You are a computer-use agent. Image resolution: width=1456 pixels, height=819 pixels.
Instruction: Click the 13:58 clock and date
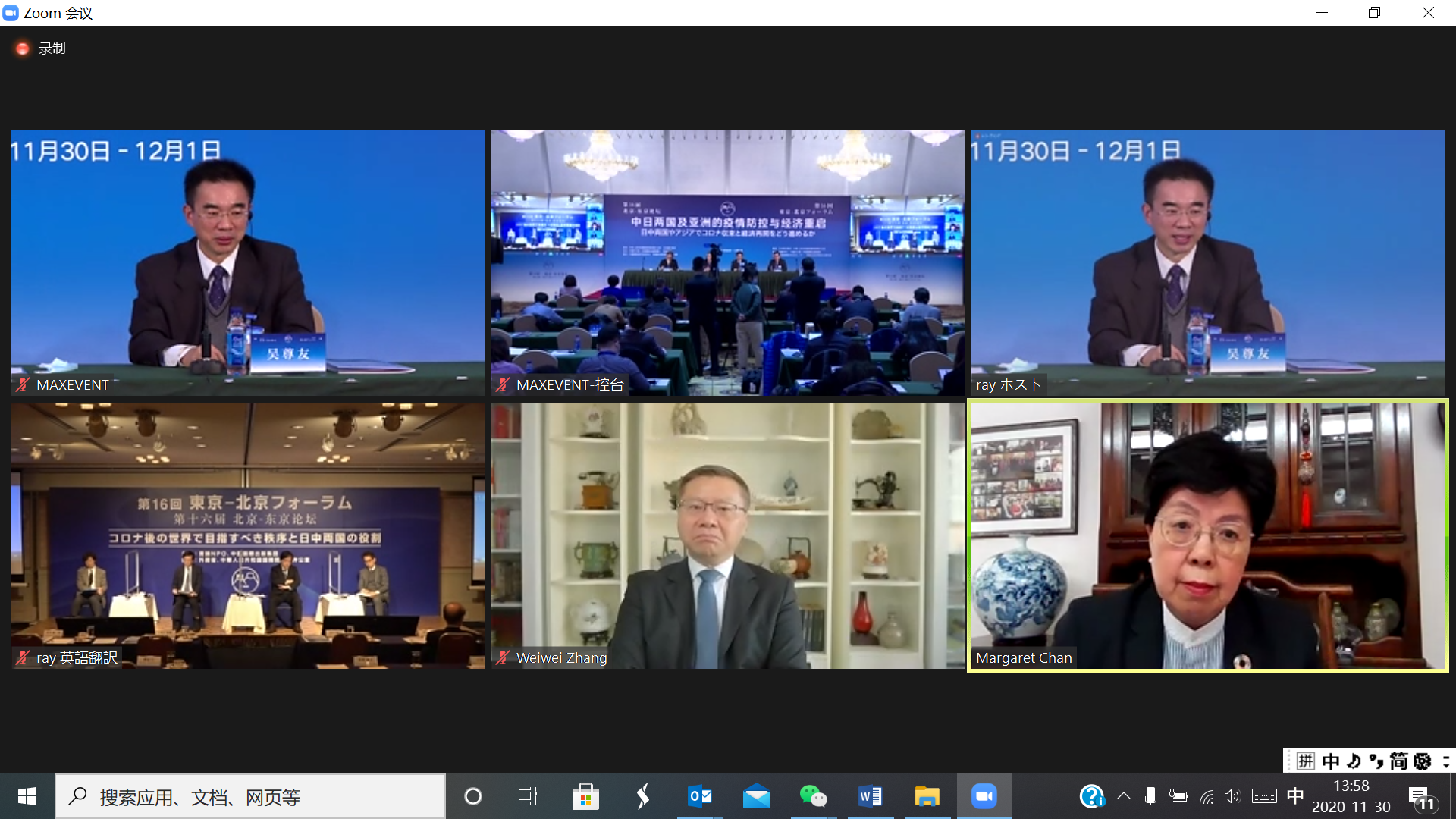tap(1351, 796)
